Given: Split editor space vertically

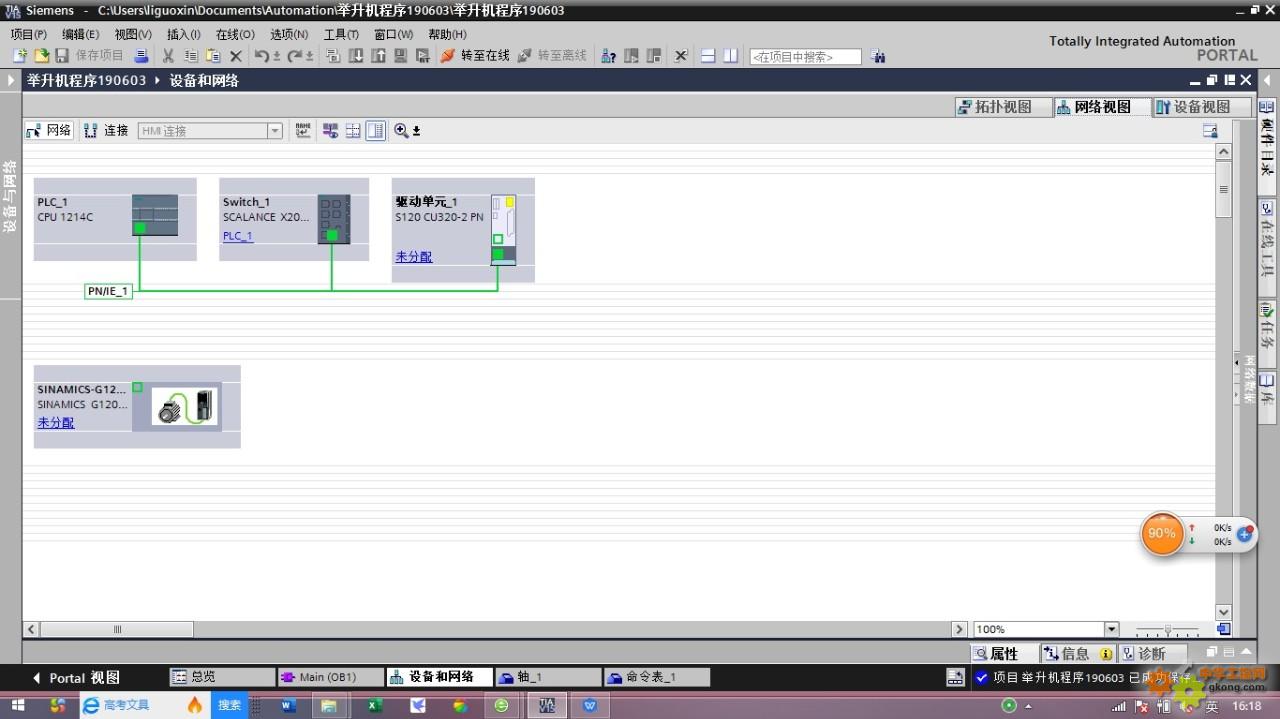Looking at the screenshot, I should click(731, 56).
